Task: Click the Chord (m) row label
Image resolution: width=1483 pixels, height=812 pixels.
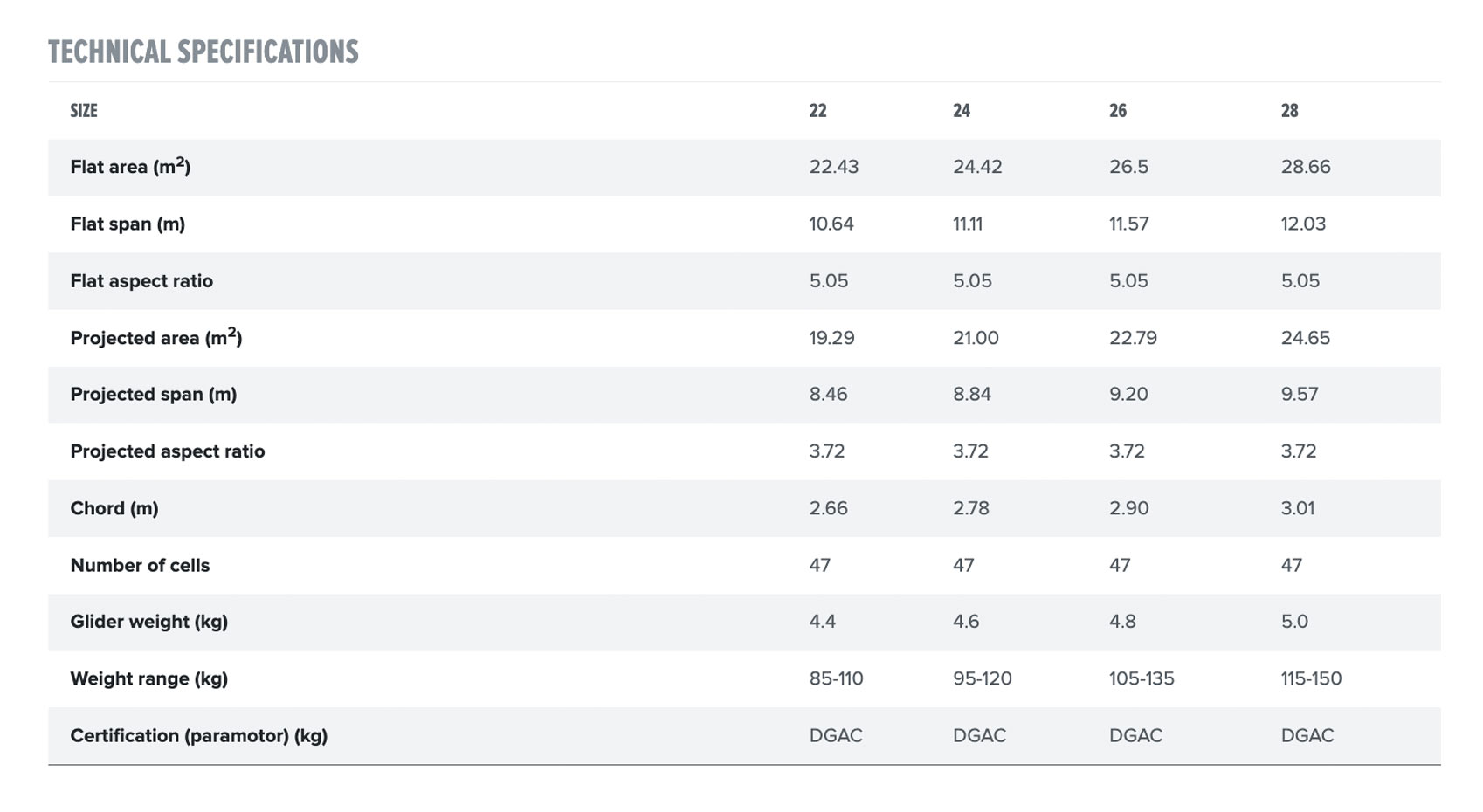Action: [x=114, y=508]
